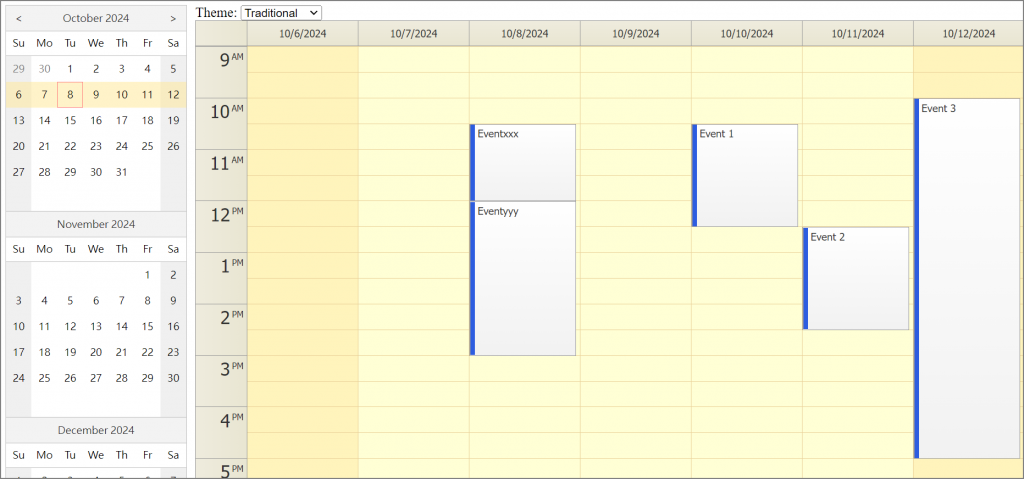Screen dimensions: 1024x479
Task: Select the Event 1 block
Action: click(x=744, y=175)
